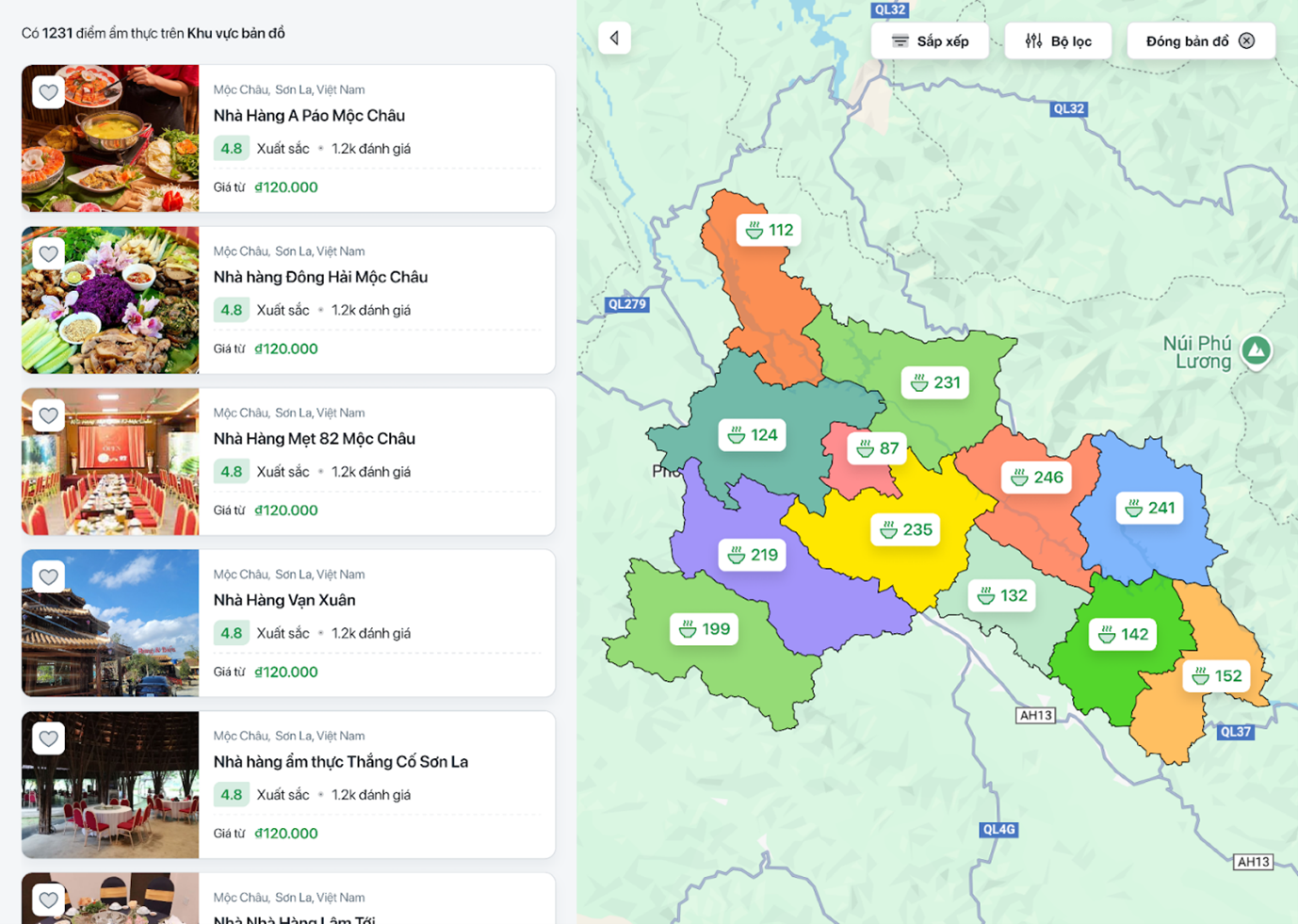Select the 241 marker on blue region
1298x924 pixels.
coord(1149,508)
